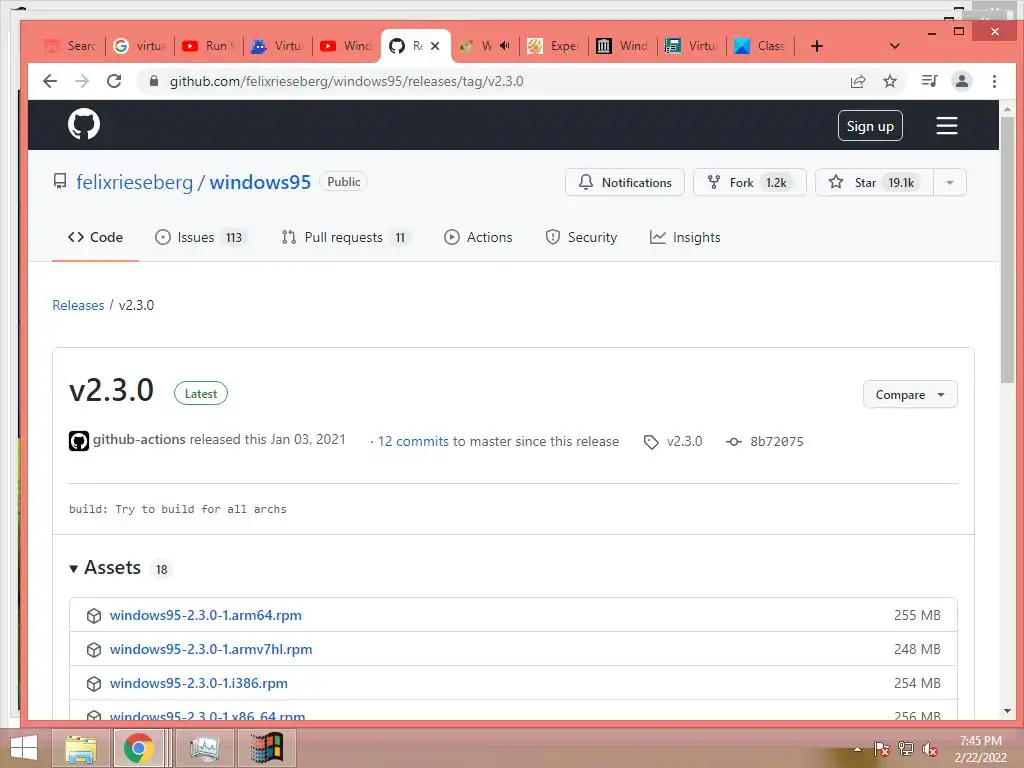Open File Explorer from the taskbar
Viewport: 1024px width, 768px height.
pos(81,748)
